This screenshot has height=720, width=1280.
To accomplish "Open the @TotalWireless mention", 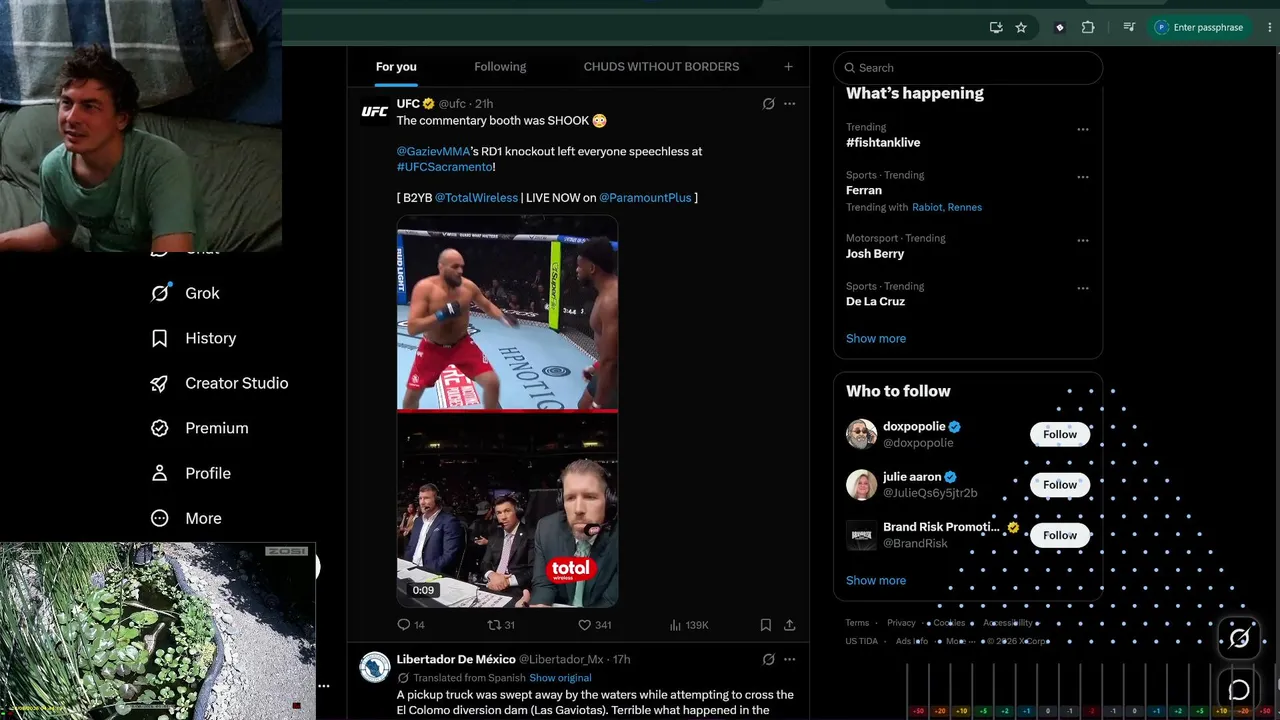I will tap(476, 198).
